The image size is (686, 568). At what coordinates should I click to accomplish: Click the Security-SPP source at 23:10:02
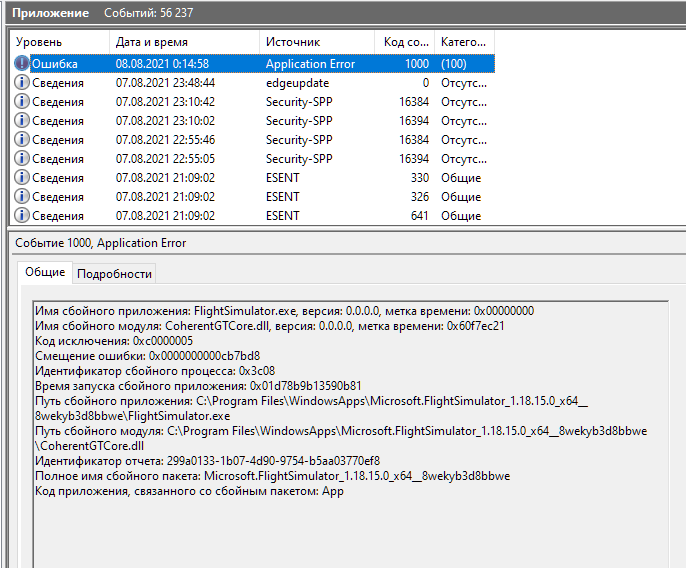[x=299, y=121]
